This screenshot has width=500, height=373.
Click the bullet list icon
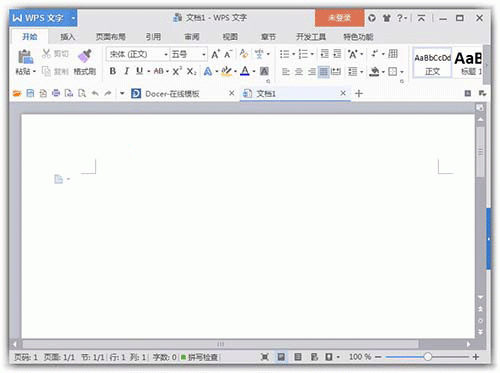pyautogui.click(x=284, y=54)
